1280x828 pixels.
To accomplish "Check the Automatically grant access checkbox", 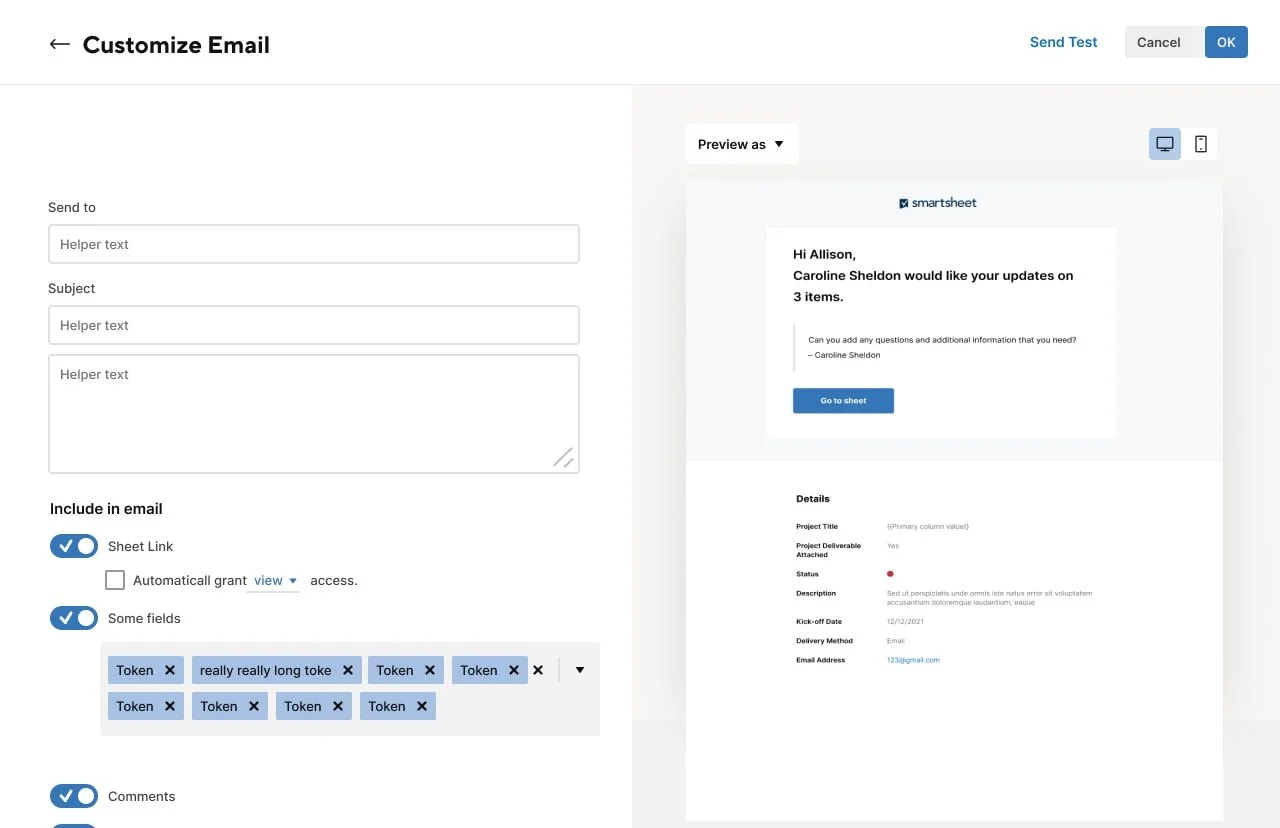I will pos(115,580).
